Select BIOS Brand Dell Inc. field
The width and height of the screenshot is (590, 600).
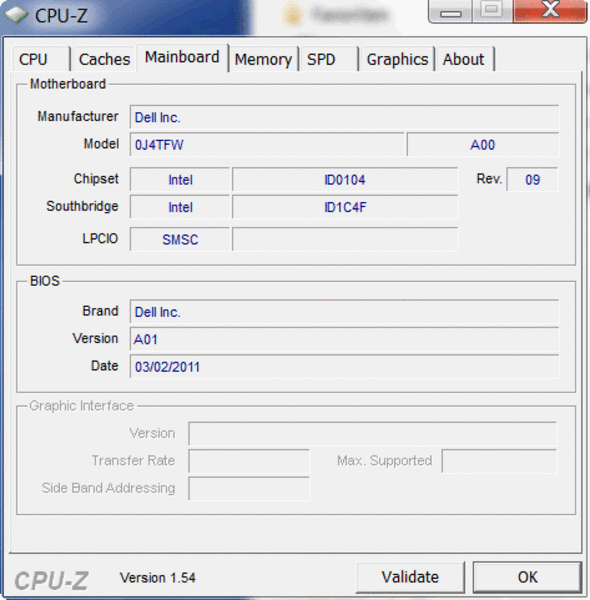pos(344,312)
